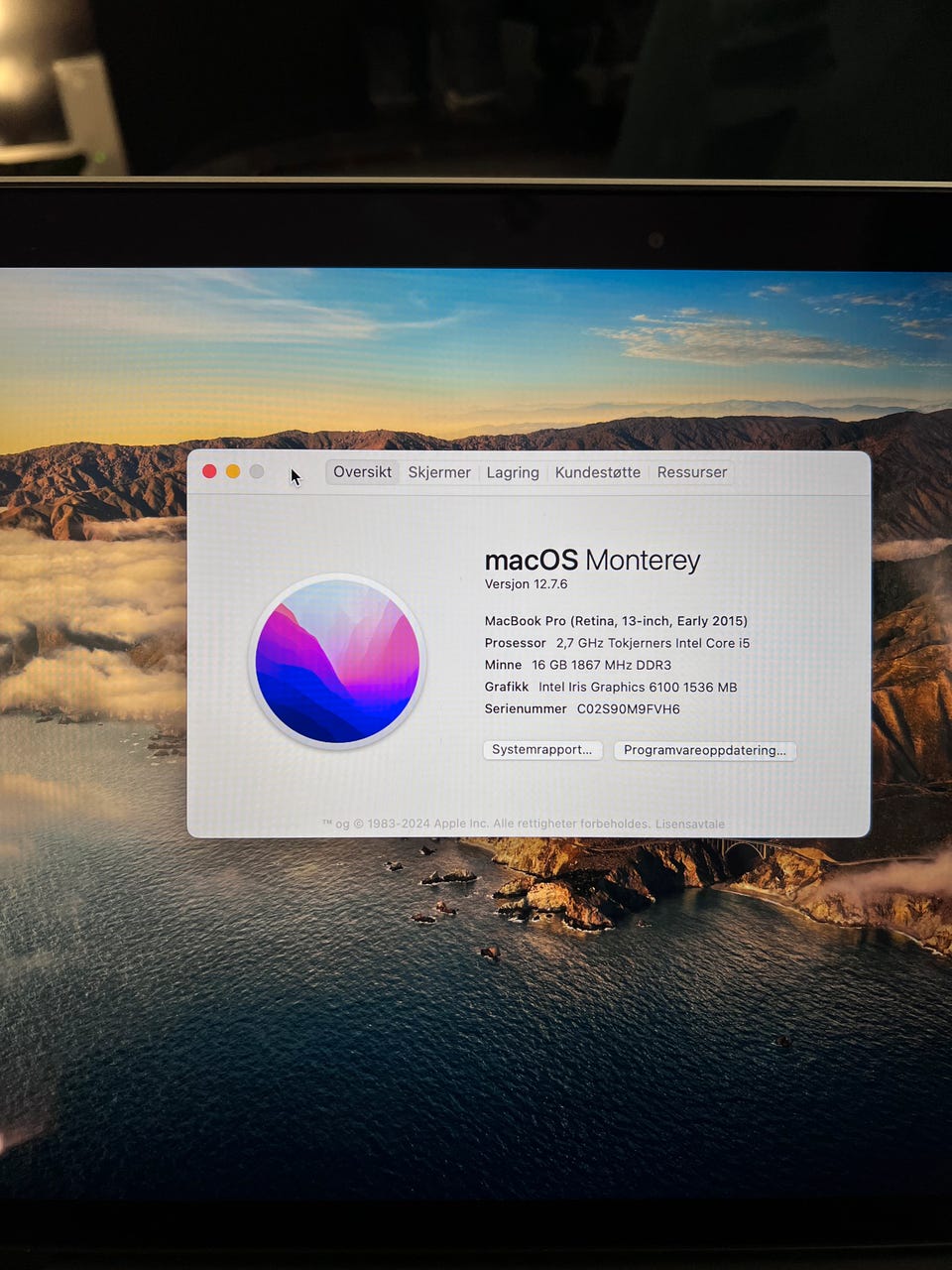952x1270 pixels.
Task: Click the greyed-out zoom window button
Action: tap(257, 471)
